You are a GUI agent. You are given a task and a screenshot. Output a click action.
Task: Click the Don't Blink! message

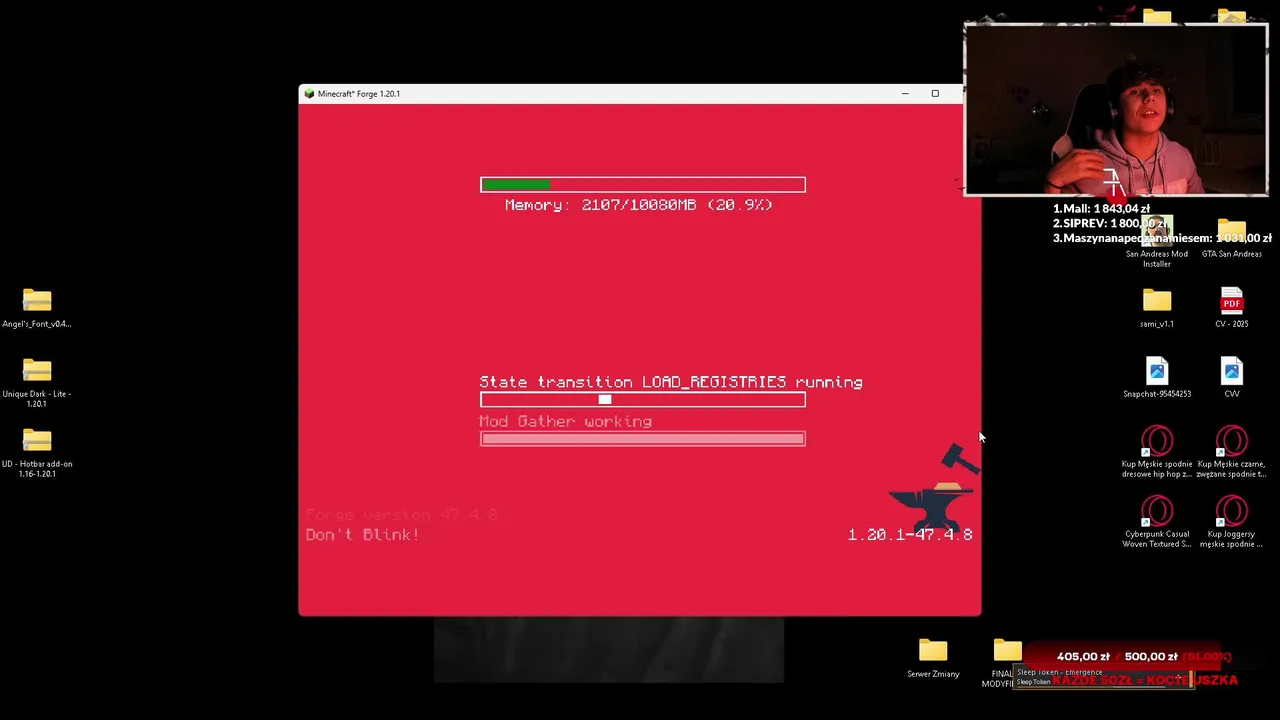point(363,535)
